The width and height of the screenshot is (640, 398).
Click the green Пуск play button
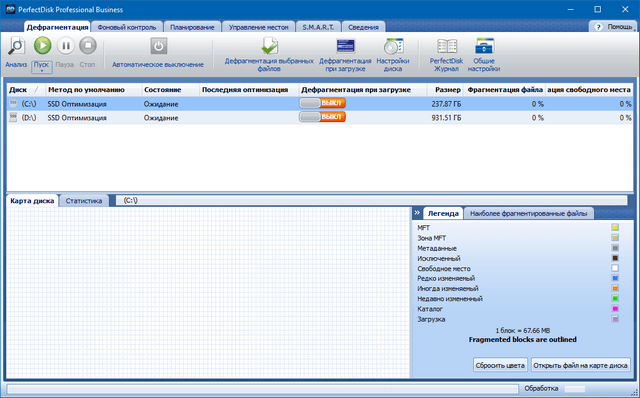coord(42,45)
